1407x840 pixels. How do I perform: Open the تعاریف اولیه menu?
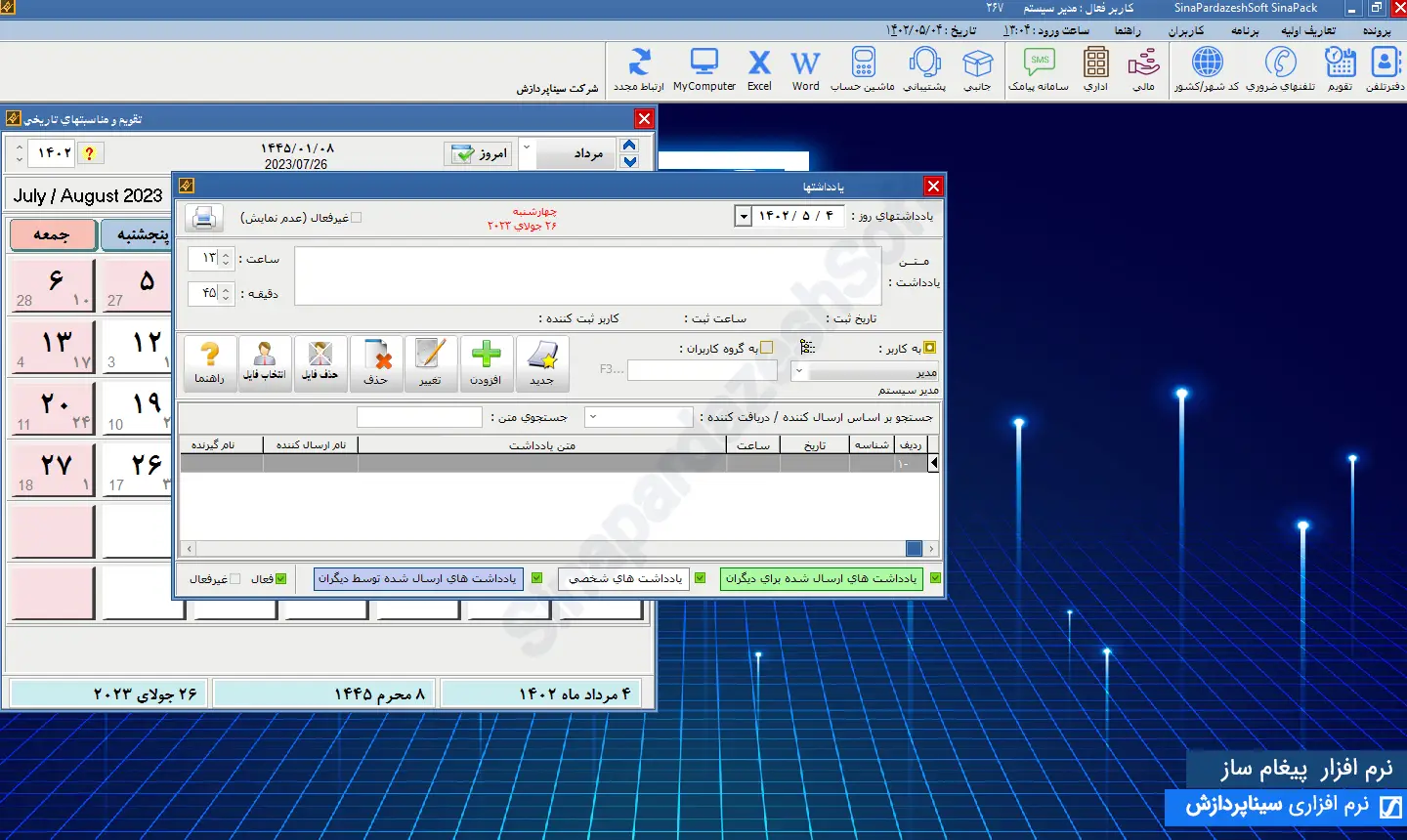pyautogui.click(x=1308, y=30)
